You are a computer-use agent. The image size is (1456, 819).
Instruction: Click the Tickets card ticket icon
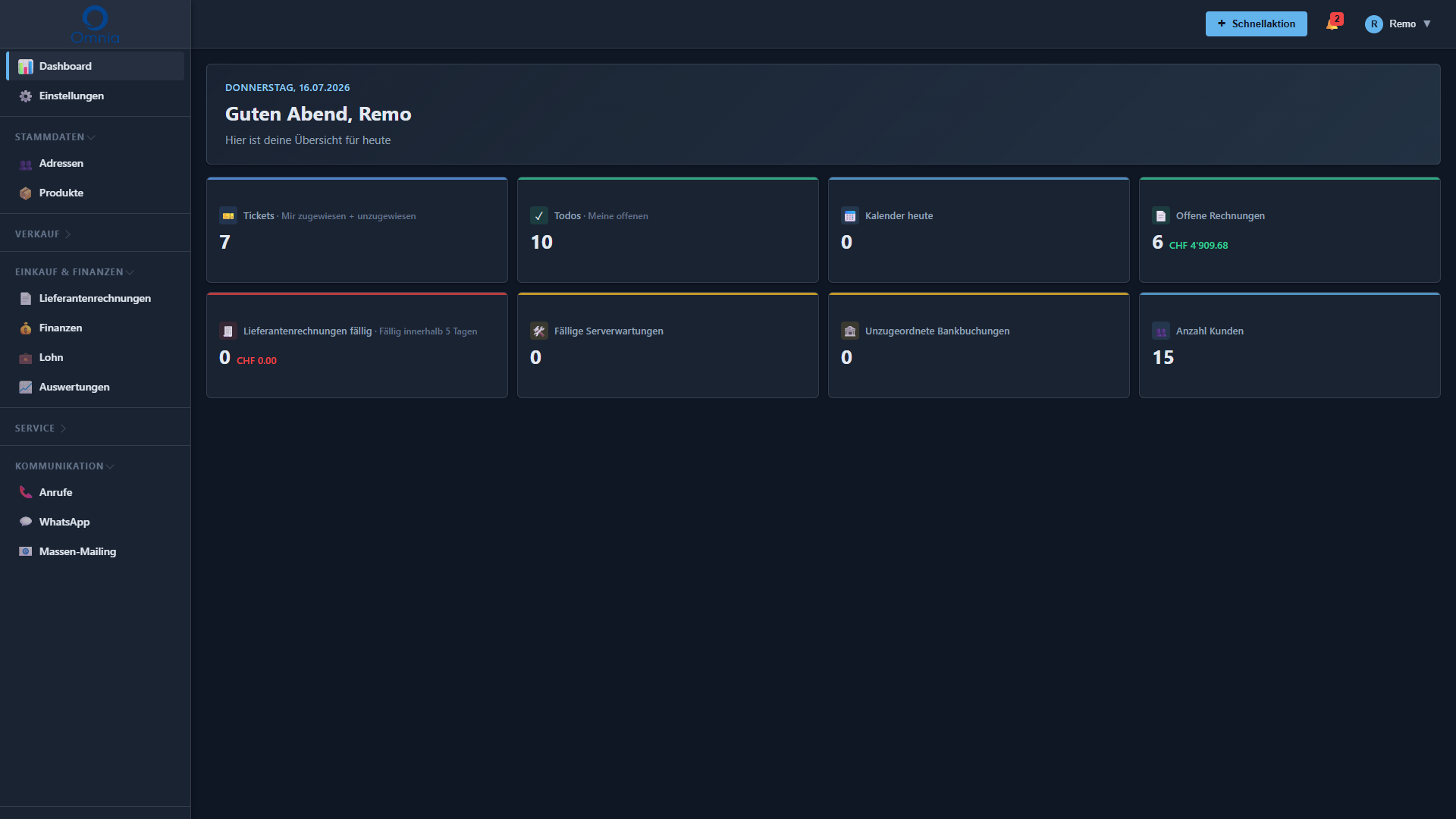click(228, 216)
